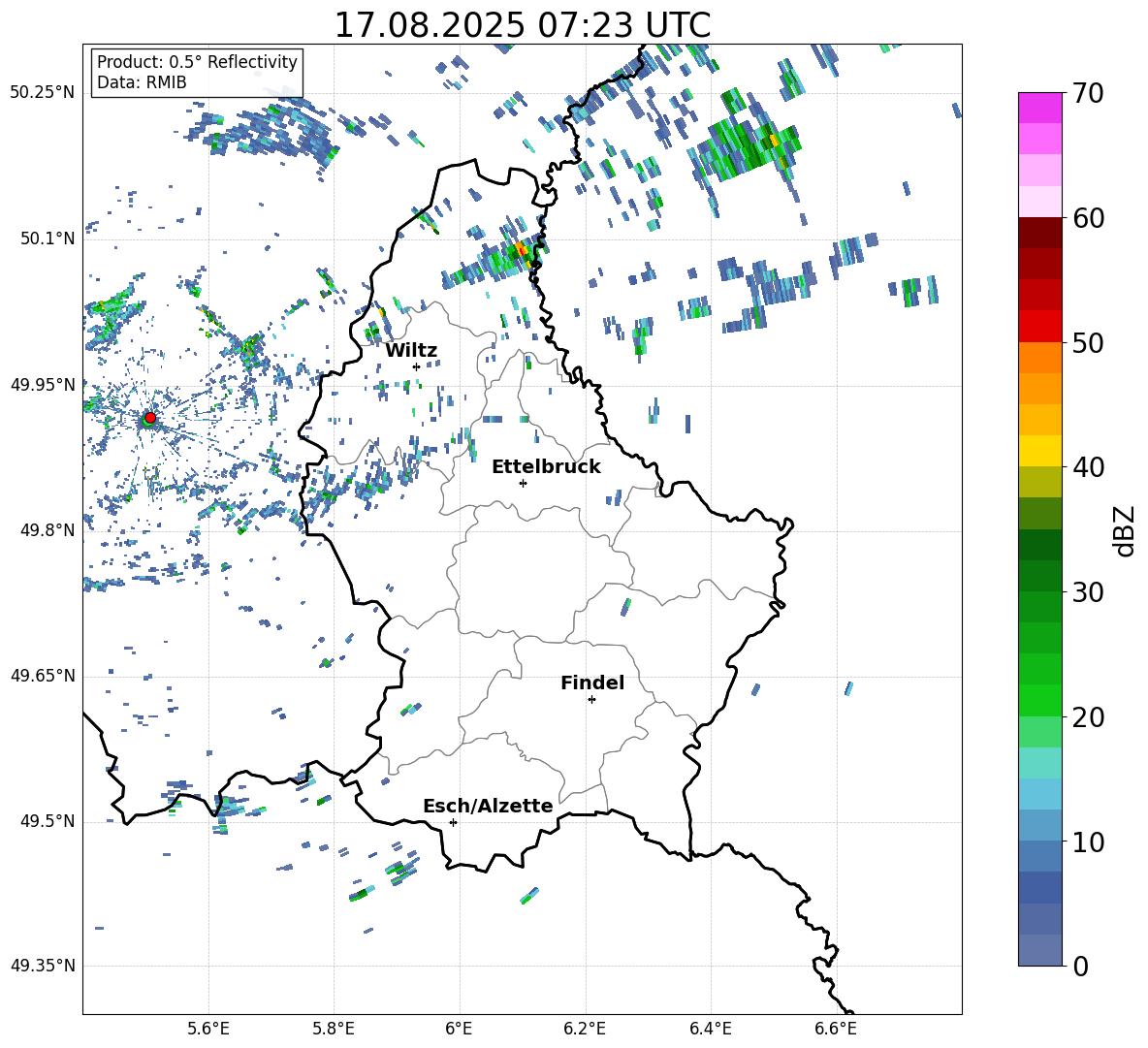This screenshot has height=1048, width=1148.
Task: Click the Esch/Alzette city label
Action: [x=488, y=806]
